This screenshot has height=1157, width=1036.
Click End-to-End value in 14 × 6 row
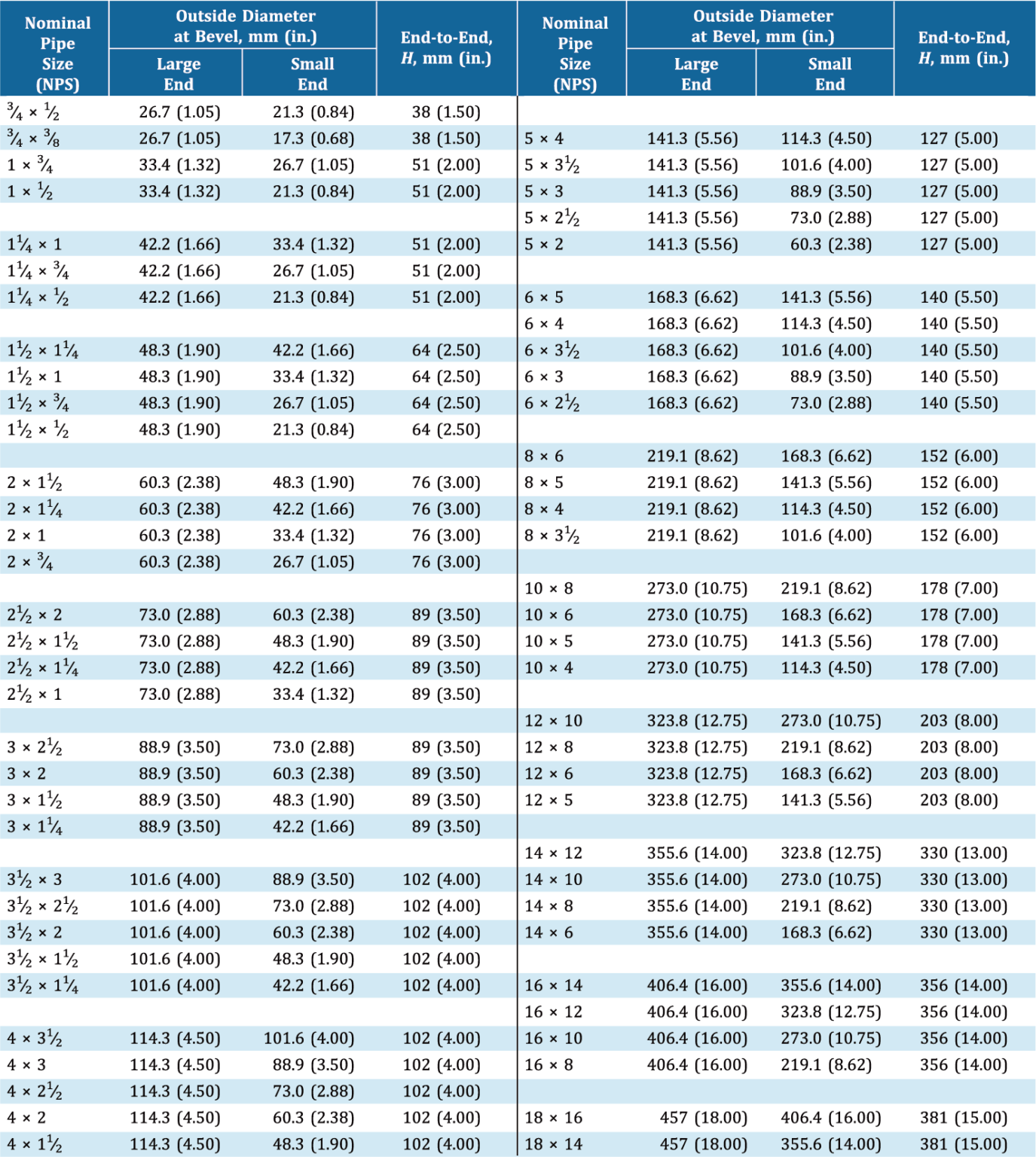point(963,933)
